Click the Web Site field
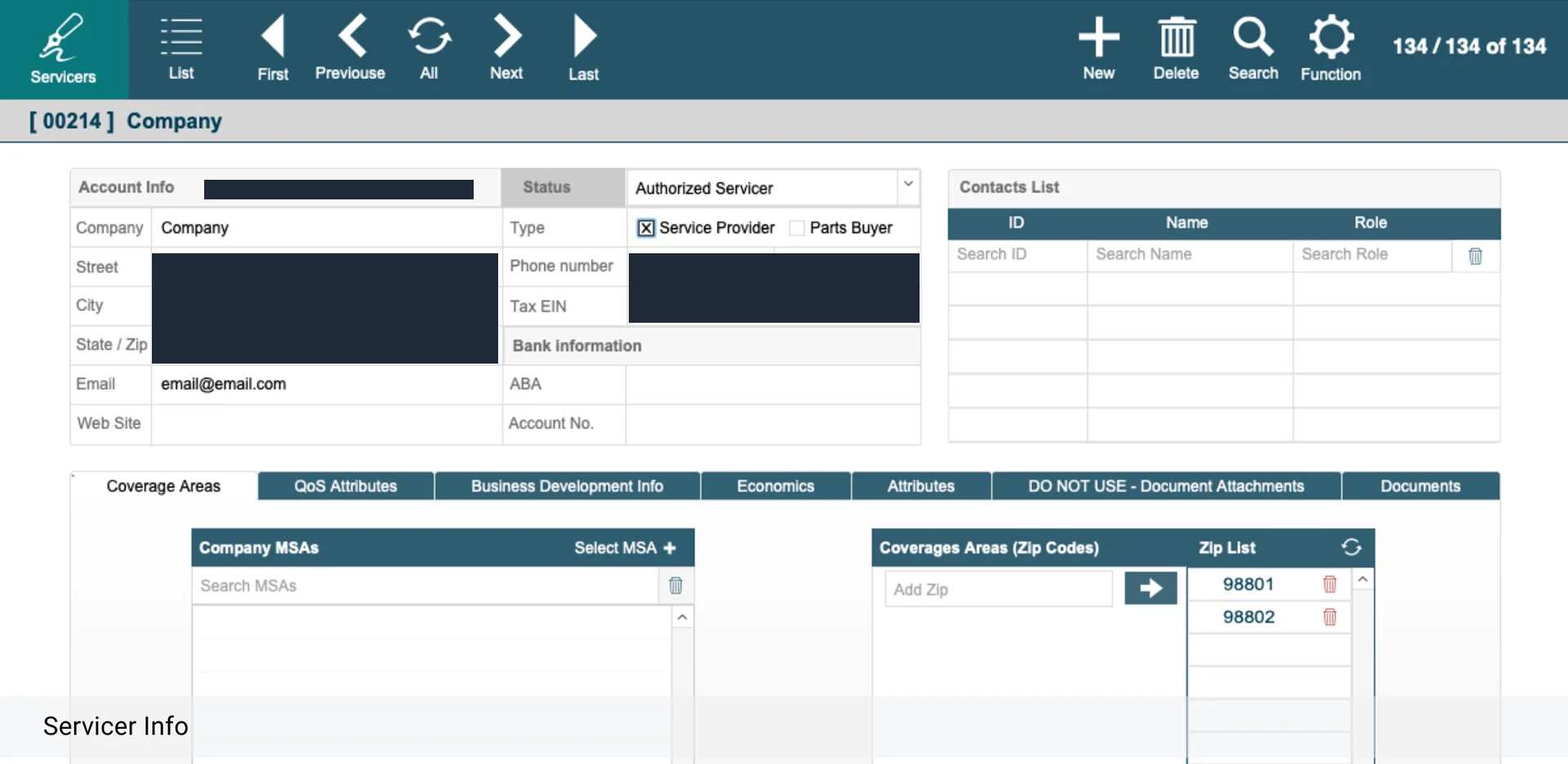 (x=326, y=424)
